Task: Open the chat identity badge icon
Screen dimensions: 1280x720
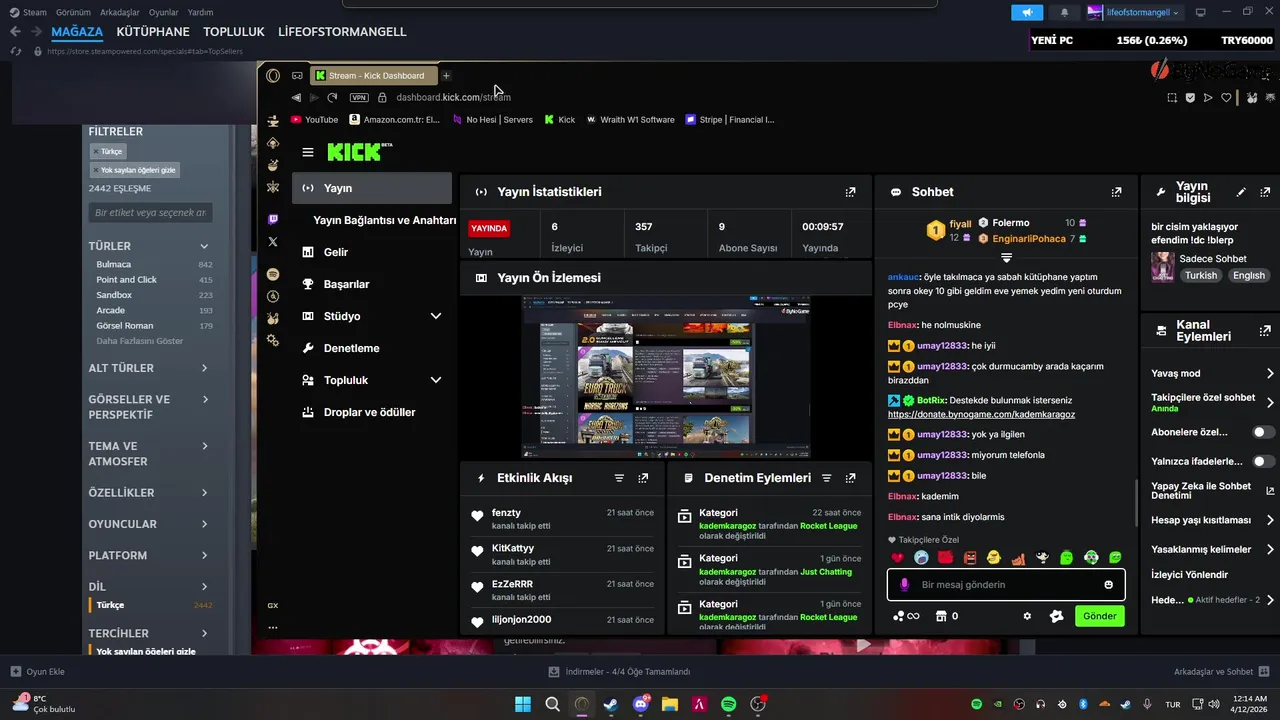Action: click(x=1056, y=616)
